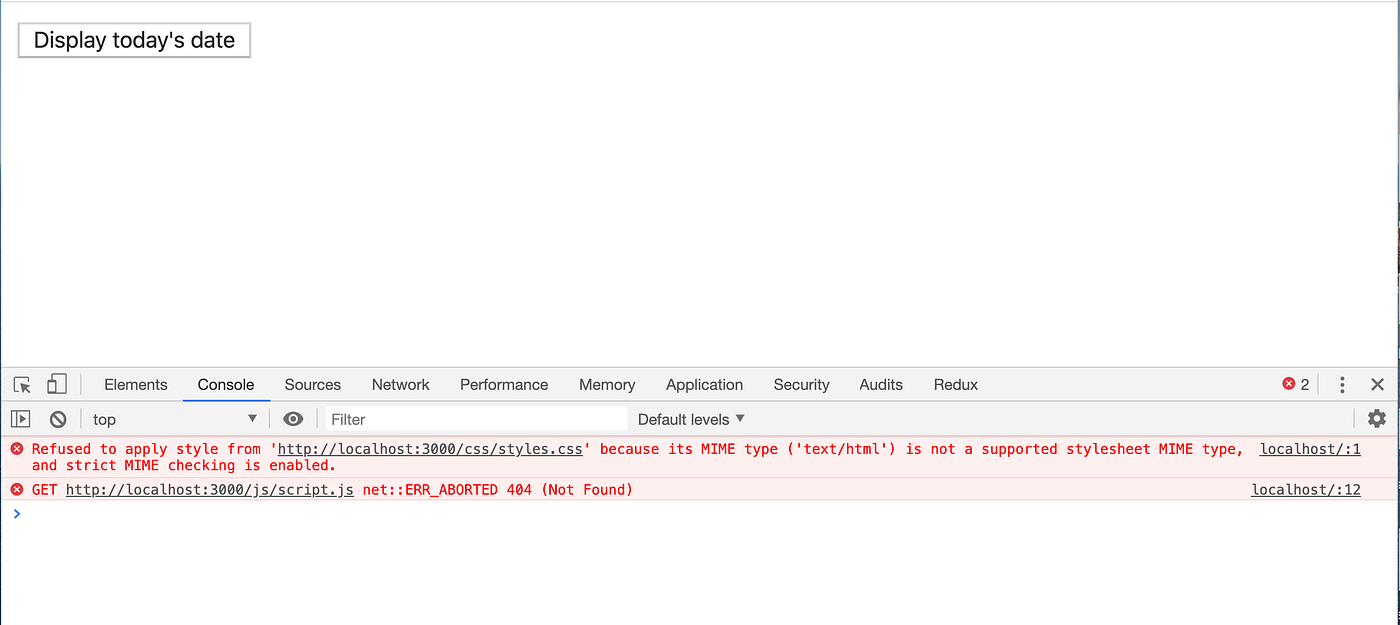Open console settings gear
The width and height of the screenshot is (1400, 625).
point(1377,419)
